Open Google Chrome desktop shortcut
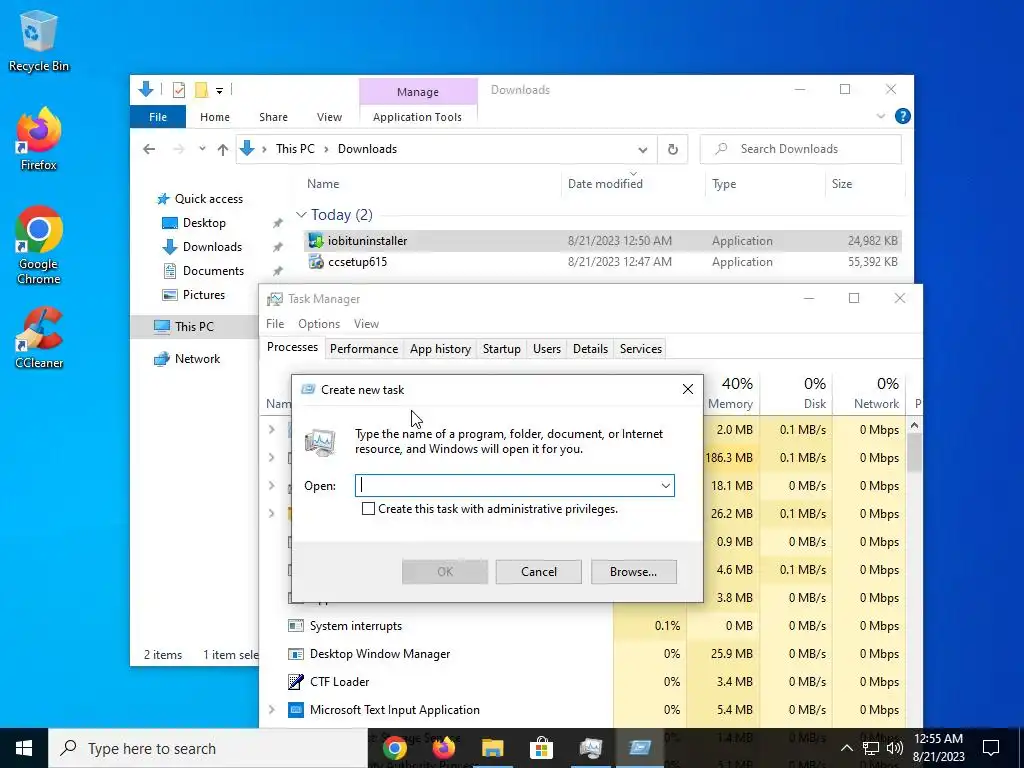Image resolution: width=1024 pixels, height=768 pixels. click(38, 246)
